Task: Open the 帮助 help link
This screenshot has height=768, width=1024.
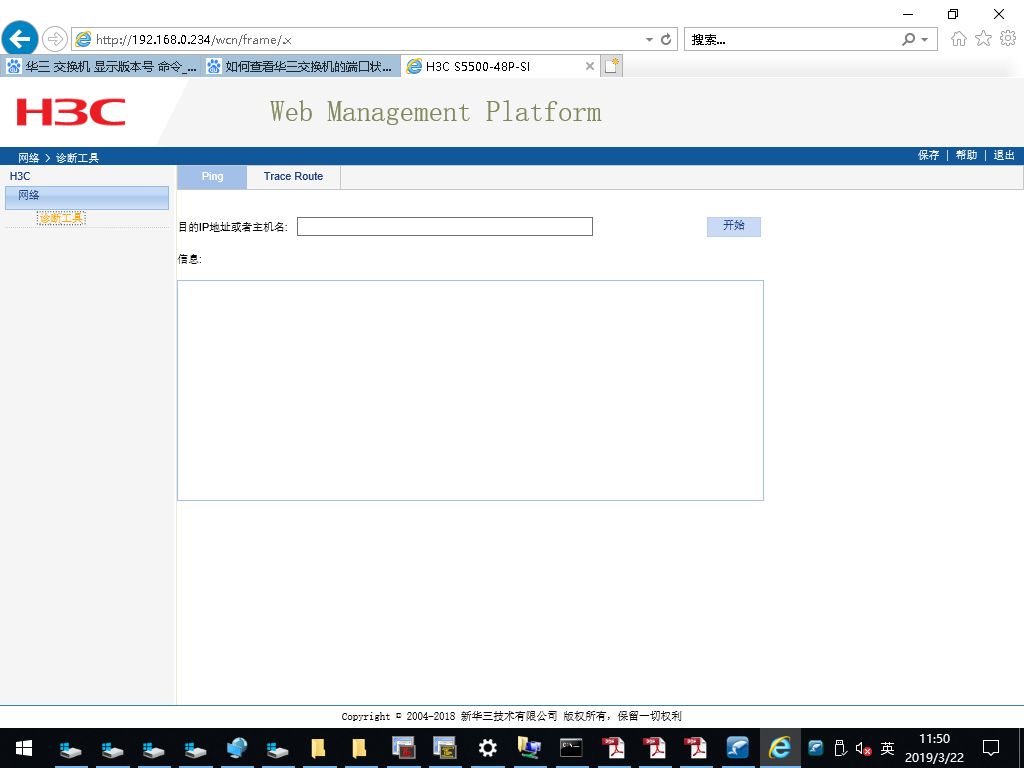Action: 966,155
